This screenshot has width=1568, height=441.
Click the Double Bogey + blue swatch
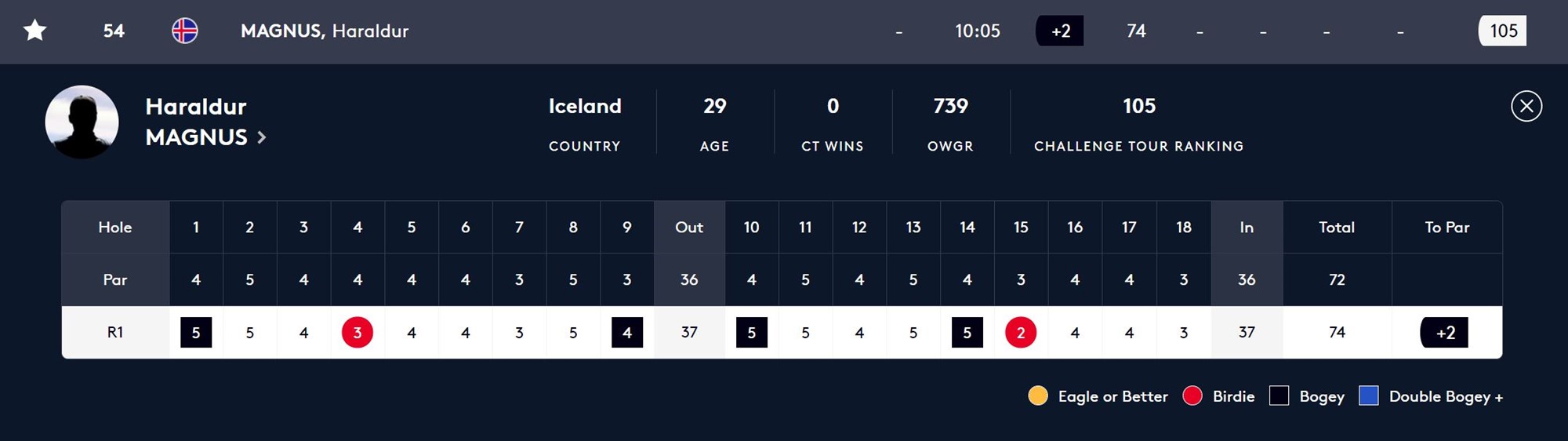tap(1369, 395)
